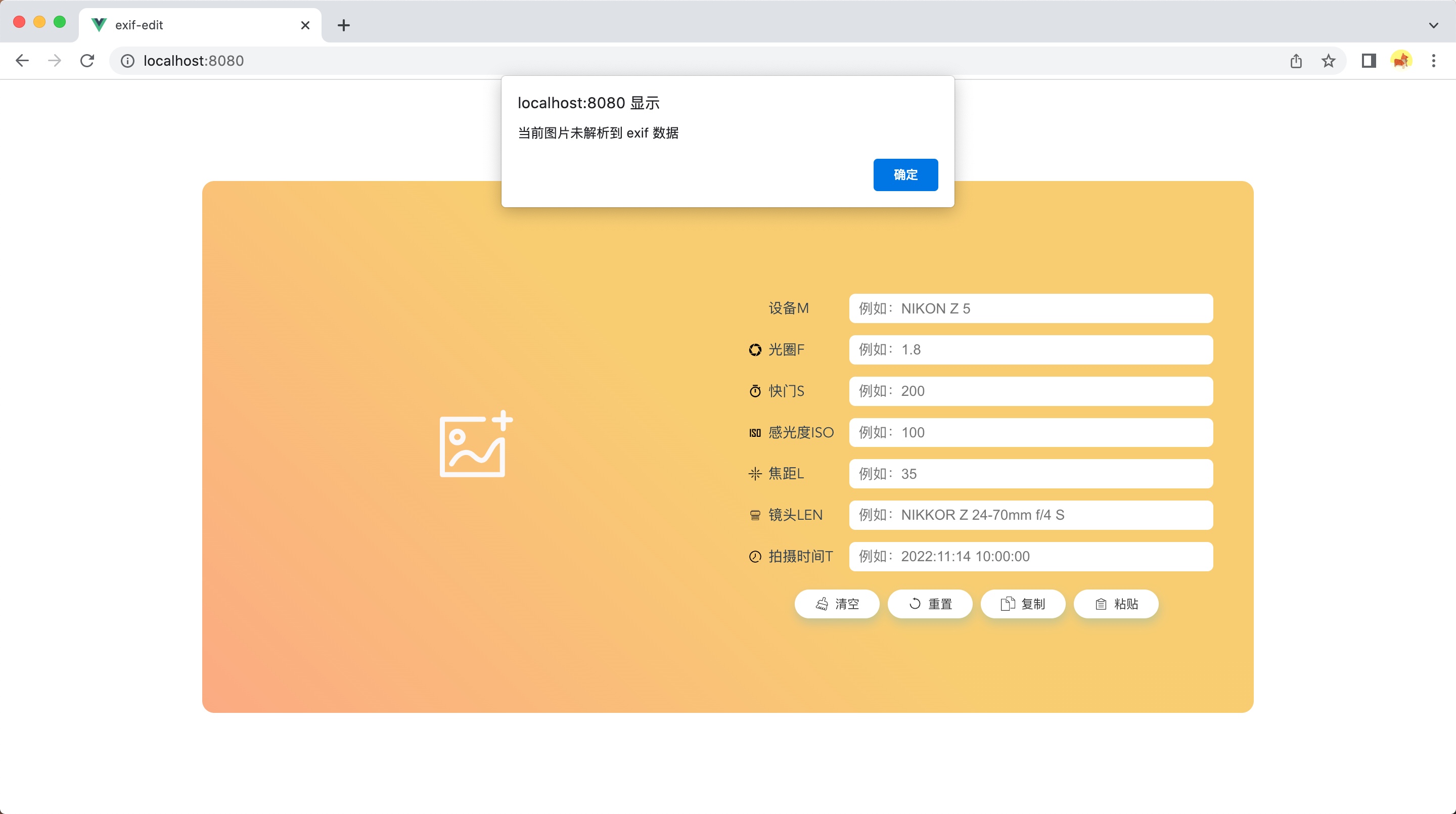Click the stopwatch icon beside 快门S
The width and height of the screenshot is (1456, 814).
coord(755,391)
